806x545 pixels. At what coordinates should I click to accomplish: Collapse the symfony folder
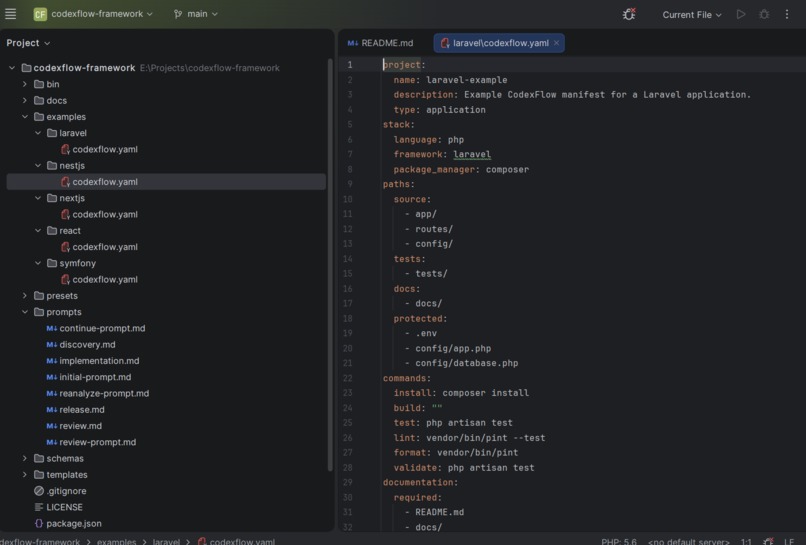coord(38,263)
